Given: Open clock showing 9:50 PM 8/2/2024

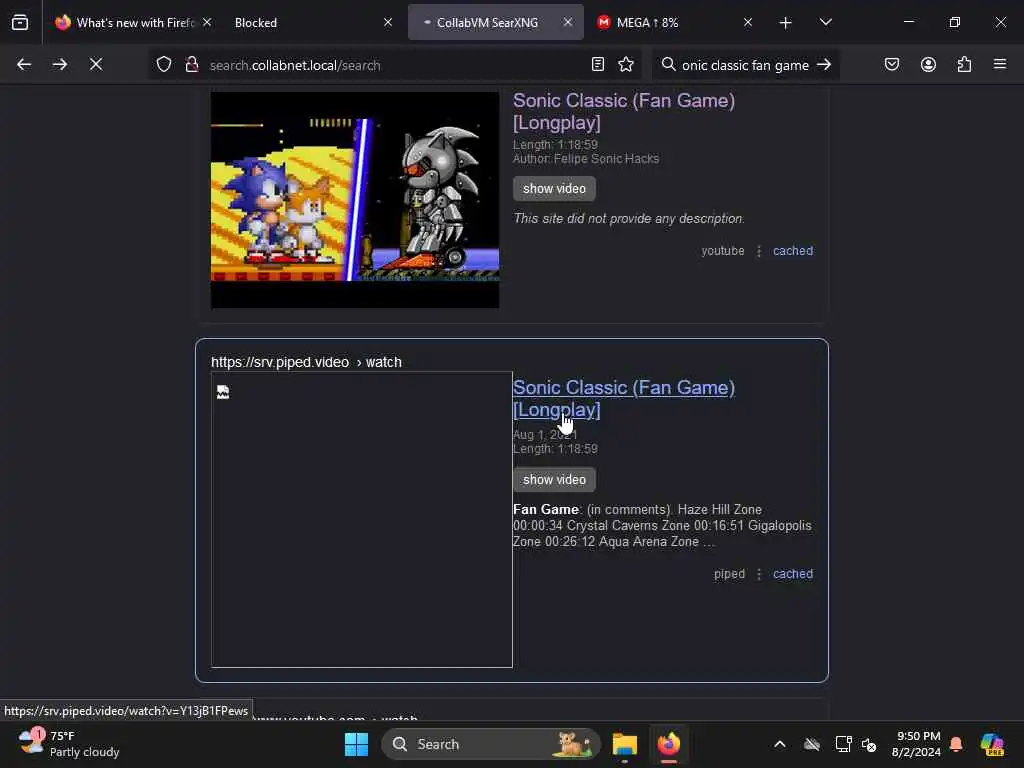Looking at the screenshot, I should 916,744.
